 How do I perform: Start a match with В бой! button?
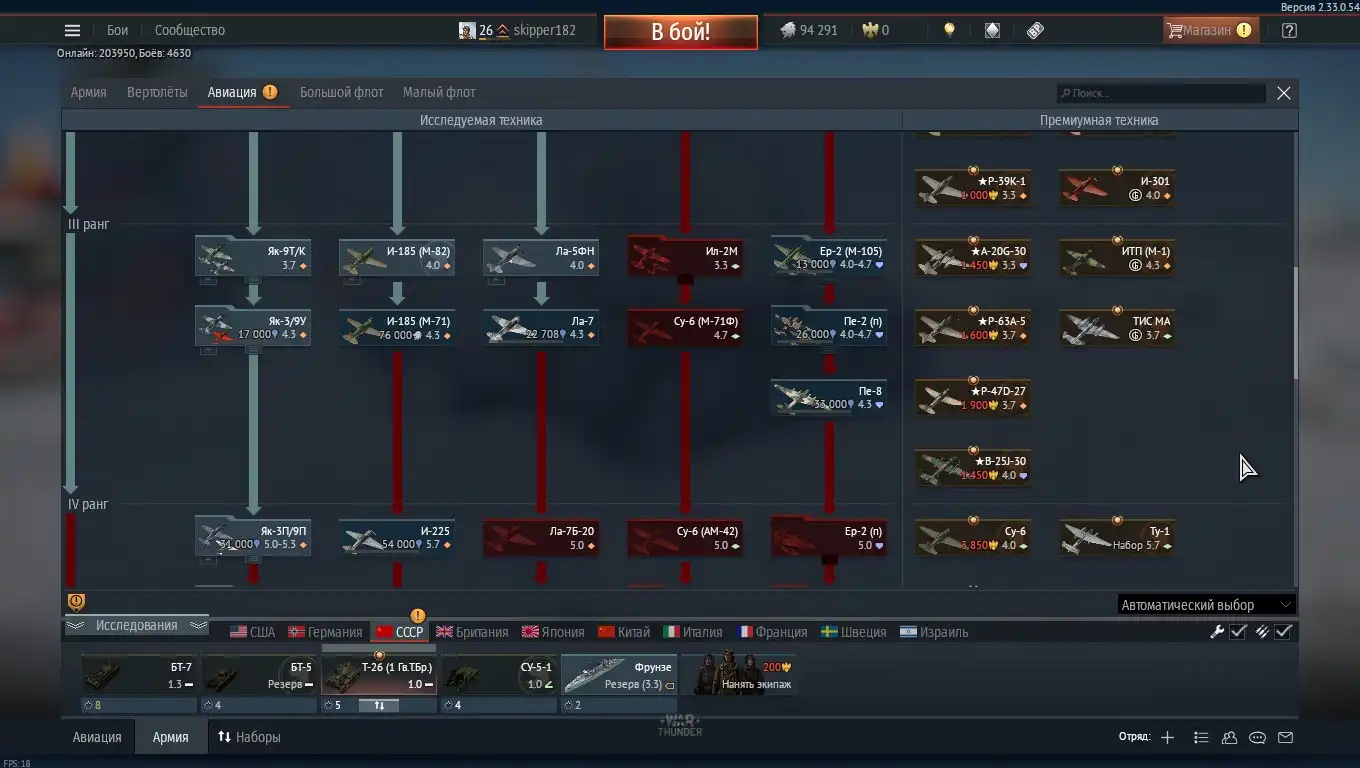[x=680, y=31]
